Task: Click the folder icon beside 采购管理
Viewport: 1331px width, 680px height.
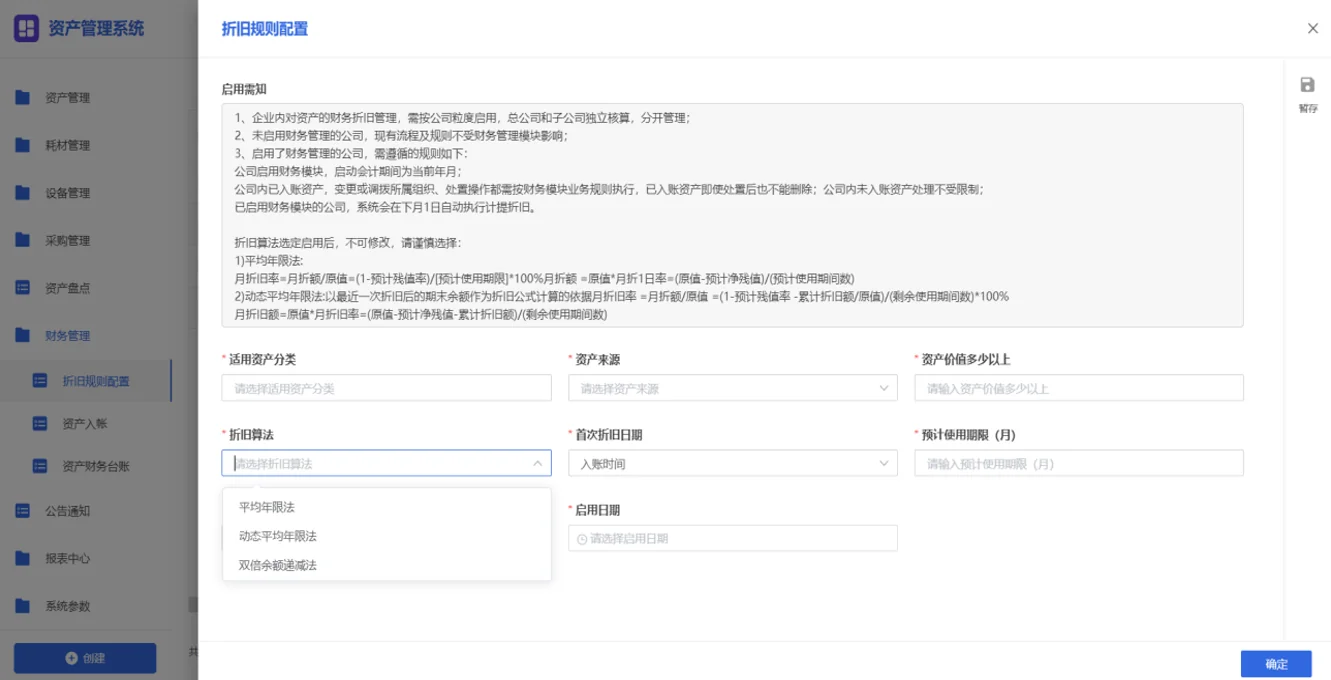Action: pyautogui.click(x=23, y=240)
